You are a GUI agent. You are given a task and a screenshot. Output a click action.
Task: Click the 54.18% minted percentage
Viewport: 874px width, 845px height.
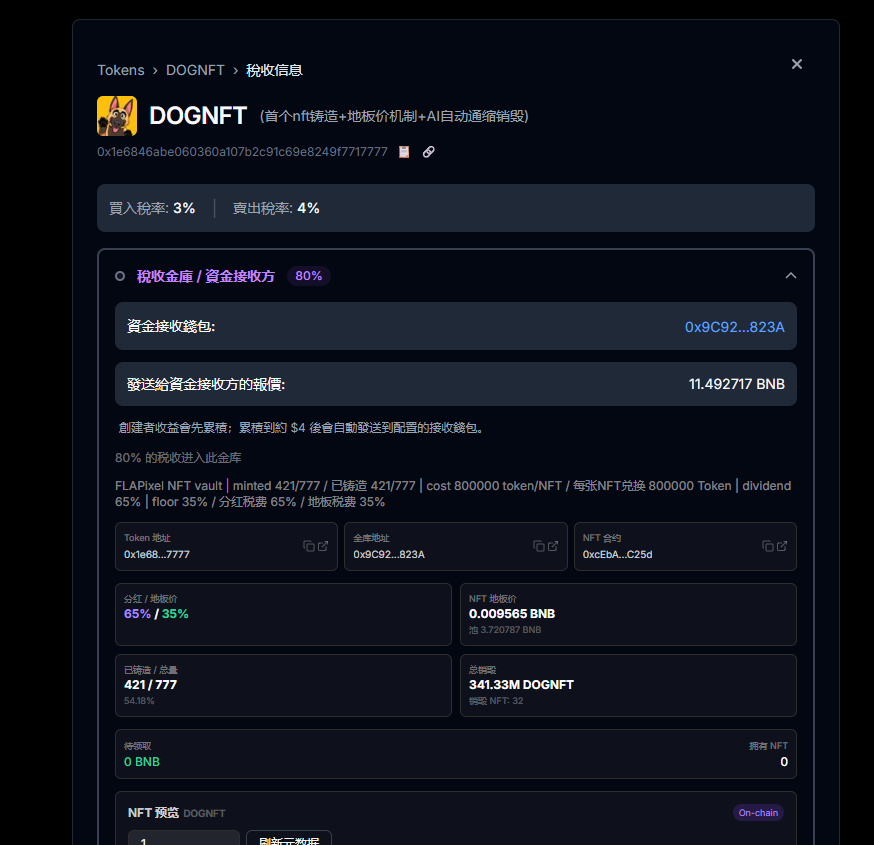click(x=139, y=701)
